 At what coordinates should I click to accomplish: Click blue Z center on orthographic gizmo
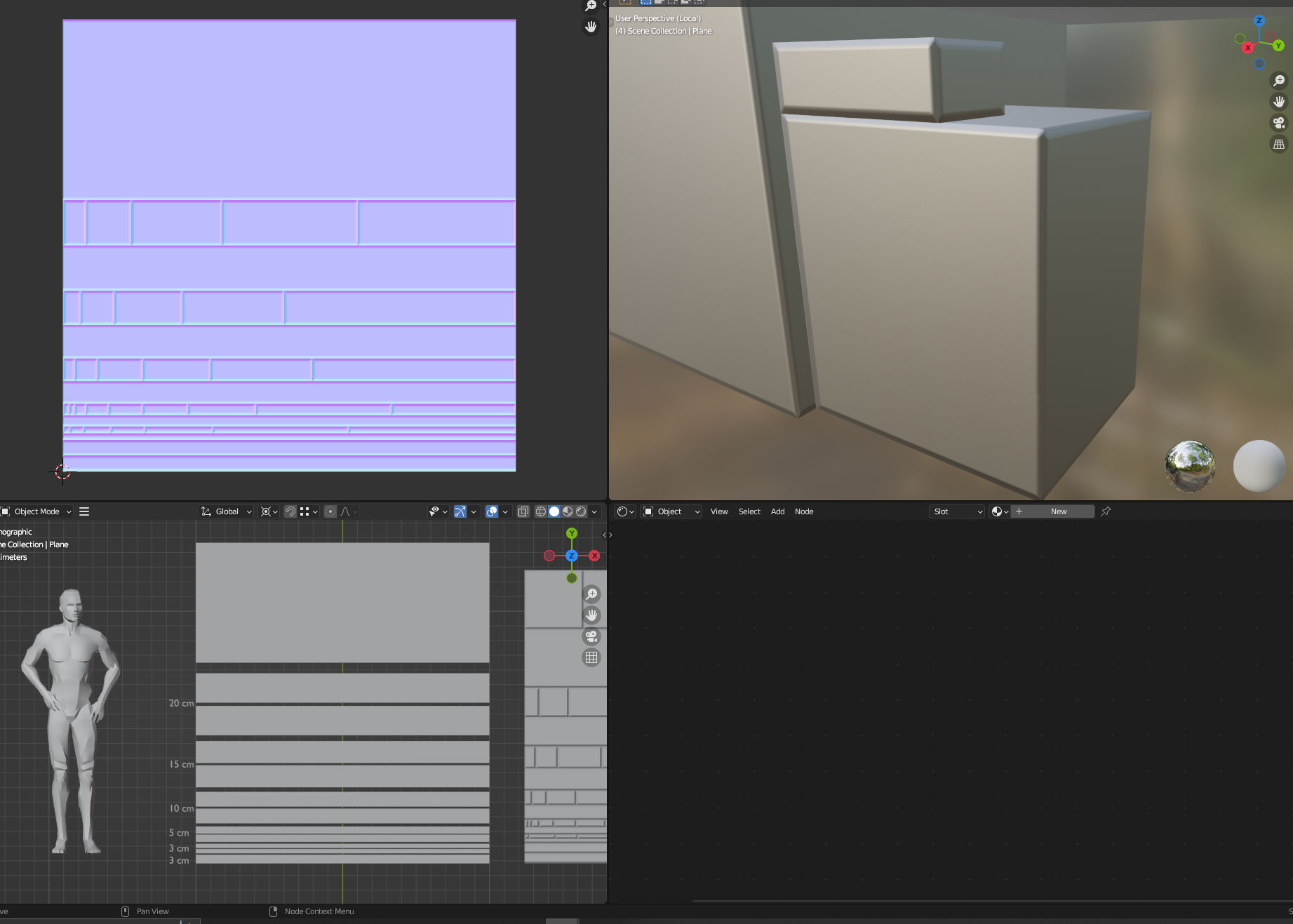click(x=572, y=556)
